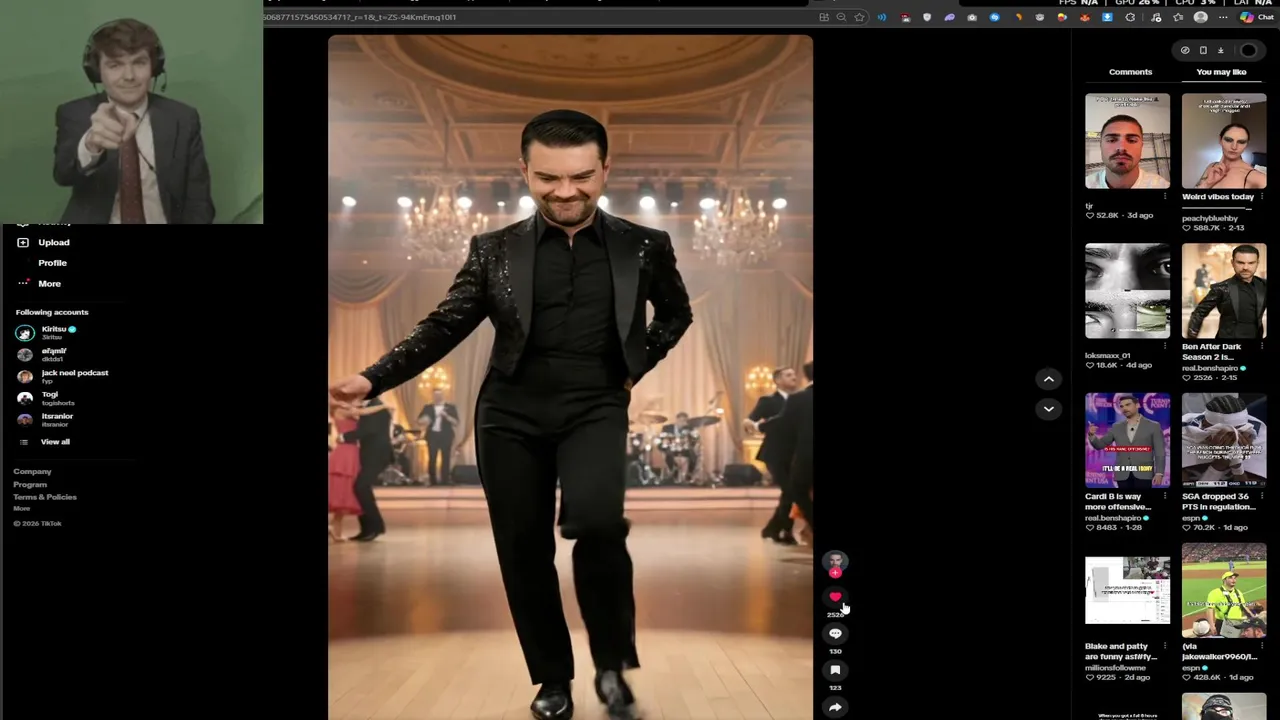Expand the Company footer section
1280x720 pixels.
pos(32,471)
